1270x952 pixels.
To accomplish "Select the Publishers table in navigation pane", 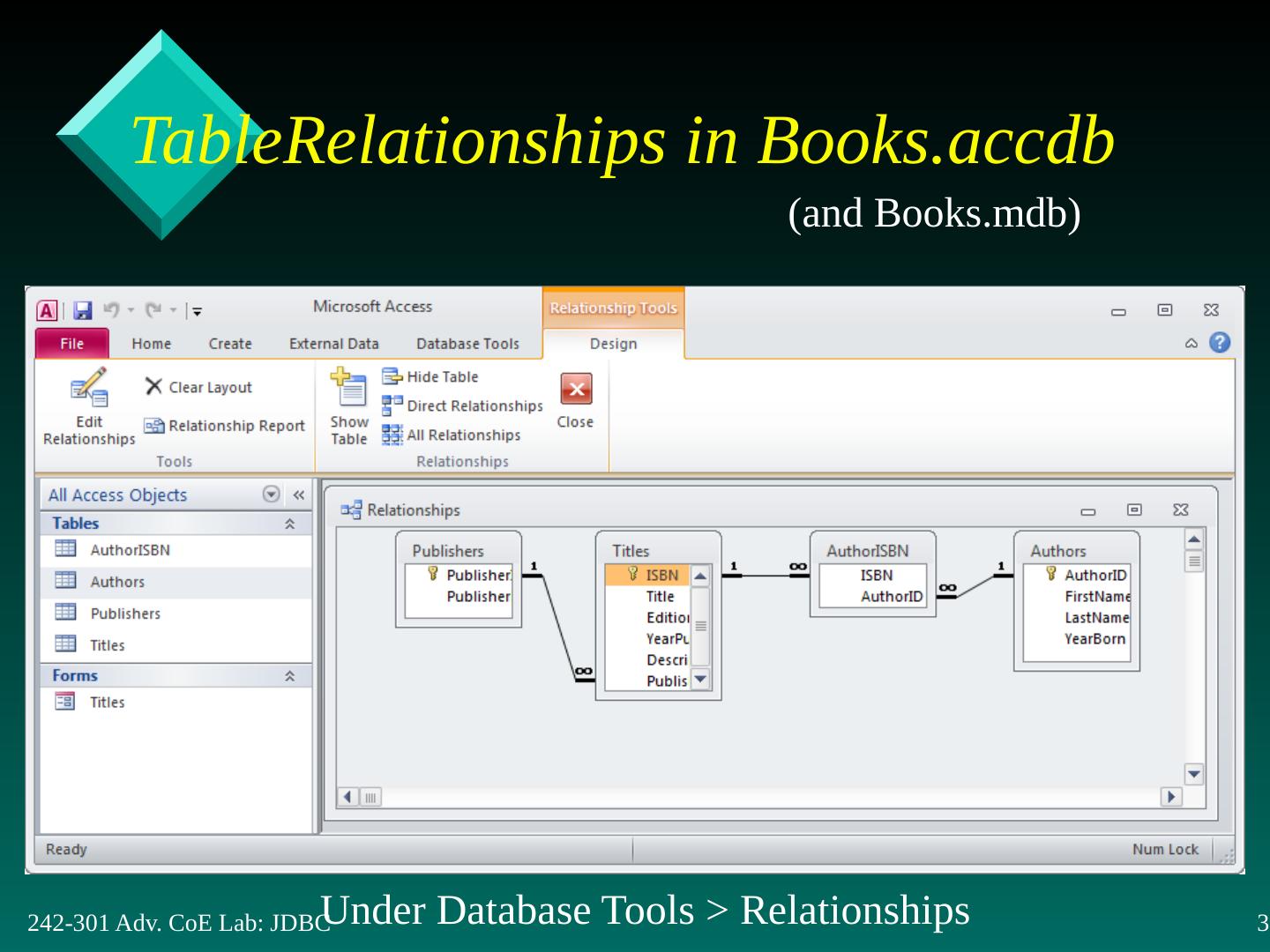I will [125, 614].
